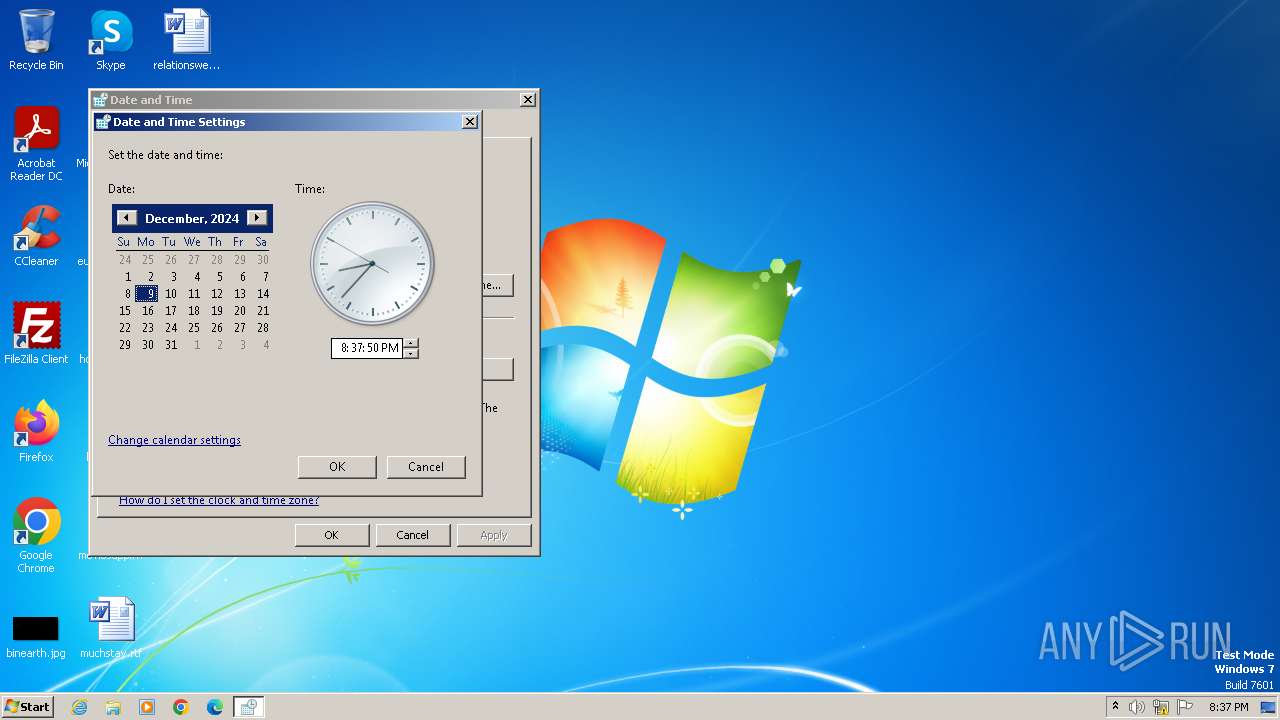Select December 10 in calendar

(x=171, y=294)
